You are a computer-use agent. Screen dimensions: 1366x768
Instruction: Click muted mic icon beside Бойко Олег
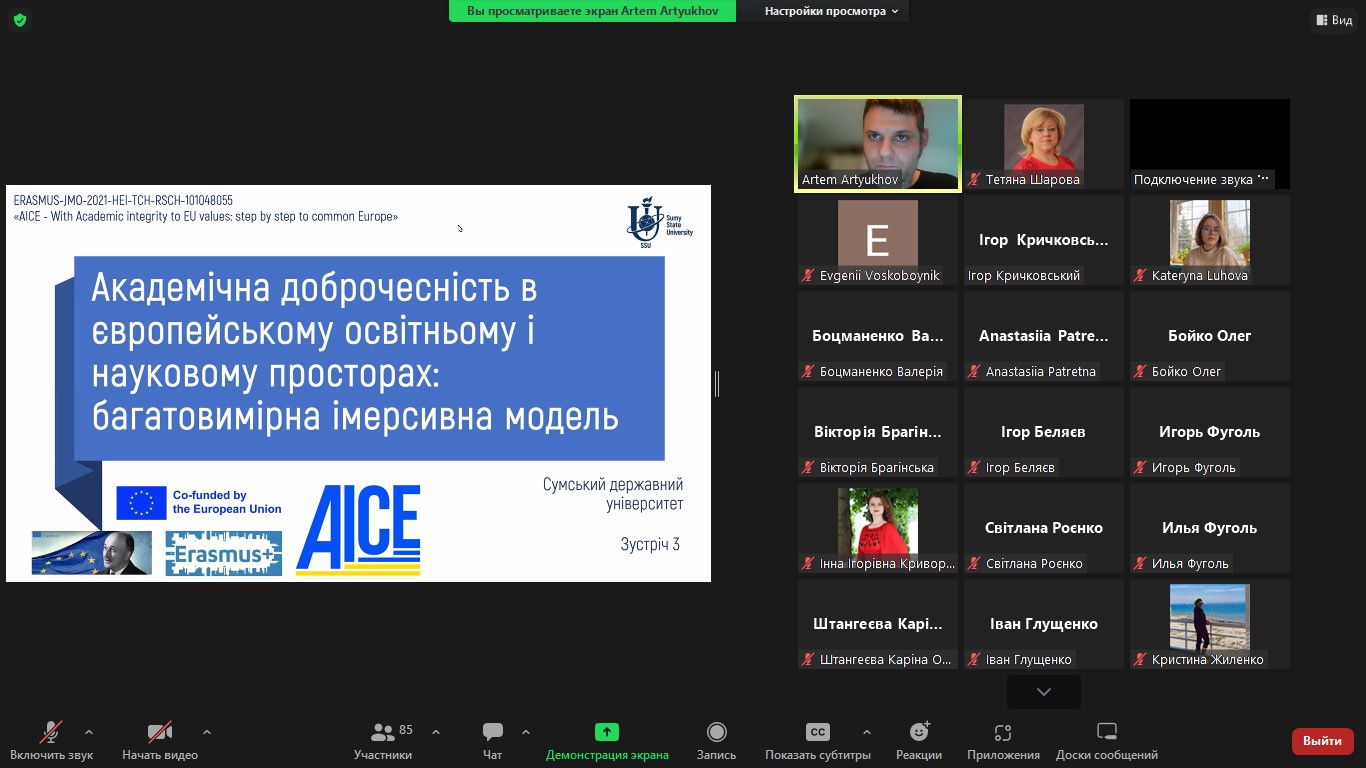tap(1141, 372)
